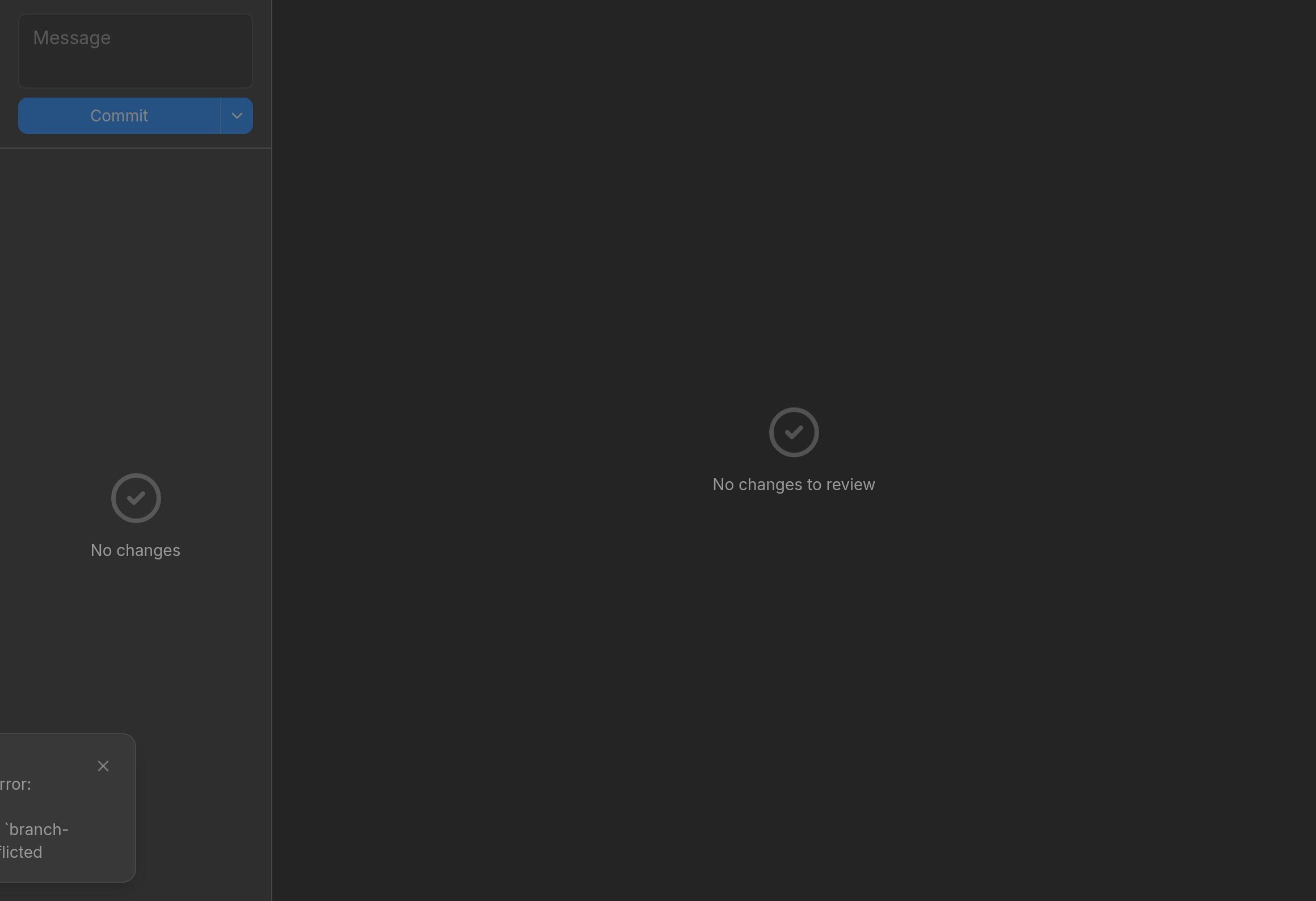Click the "rror:" text in the notification

coord(15,784)
